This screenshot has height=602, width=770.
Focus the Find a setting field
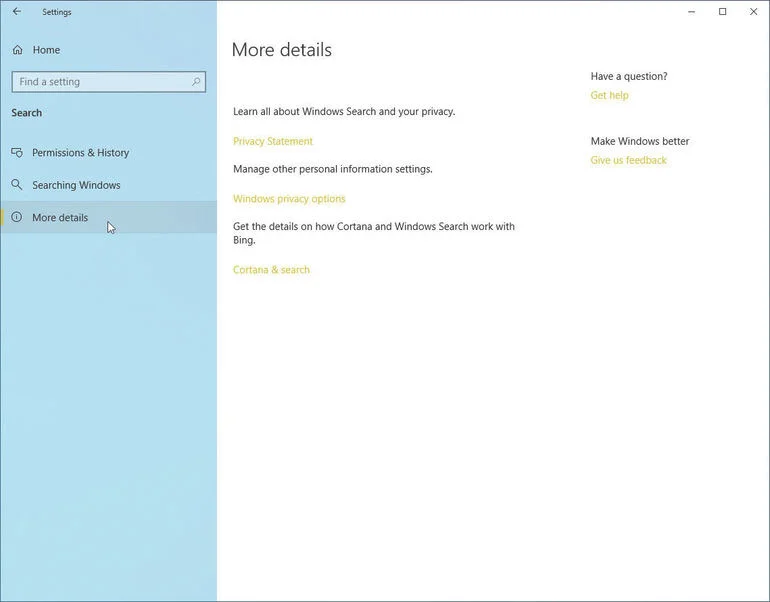pos(109,82)
